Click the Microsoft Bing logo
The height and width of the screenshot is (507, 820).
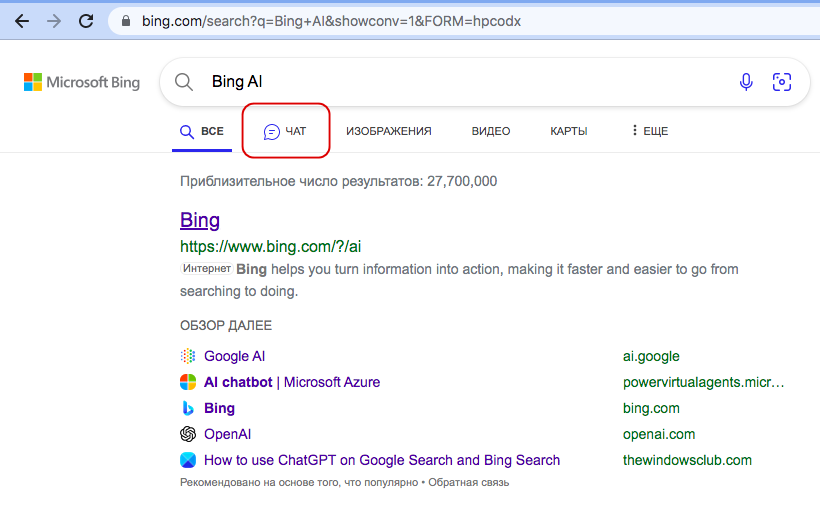82,82
